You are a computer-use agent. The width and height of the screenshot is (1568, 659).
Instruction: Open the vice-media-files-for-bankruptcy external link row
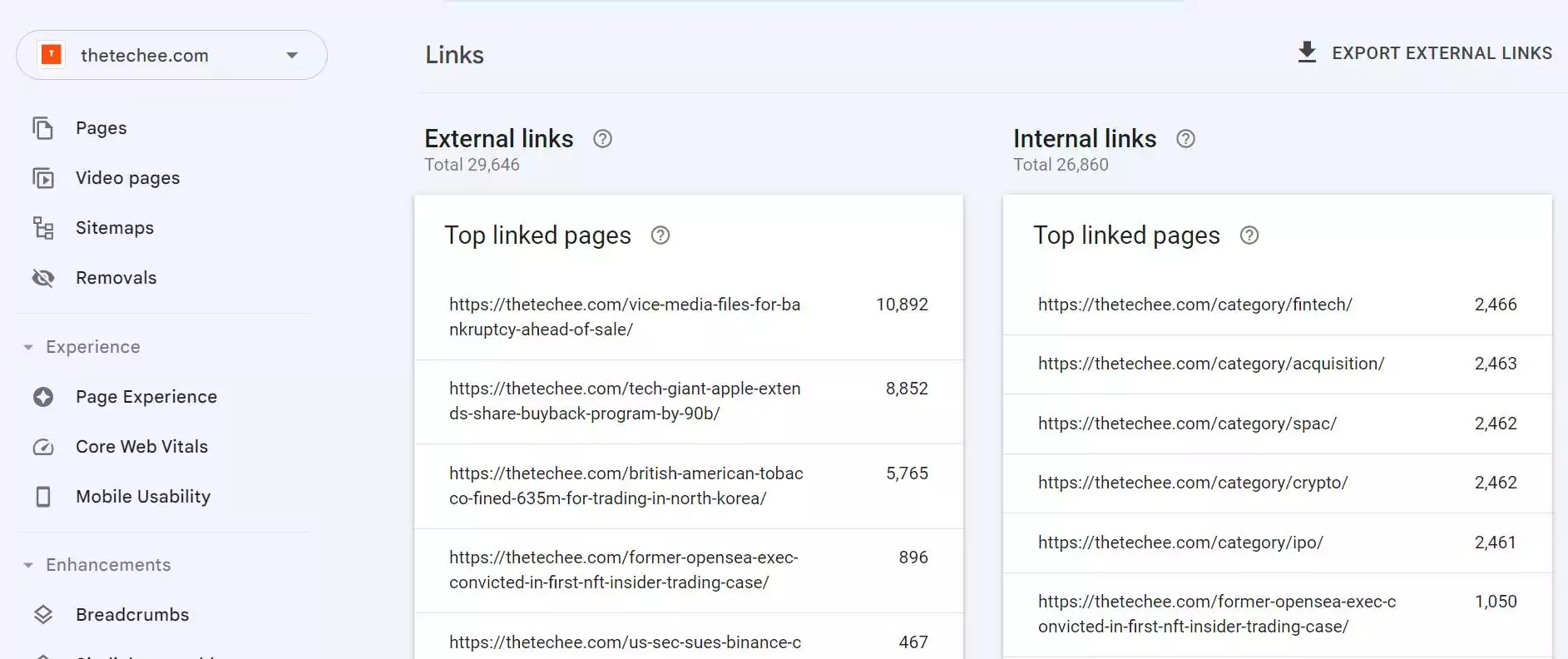pyautogui.click(x=689, y=317)
